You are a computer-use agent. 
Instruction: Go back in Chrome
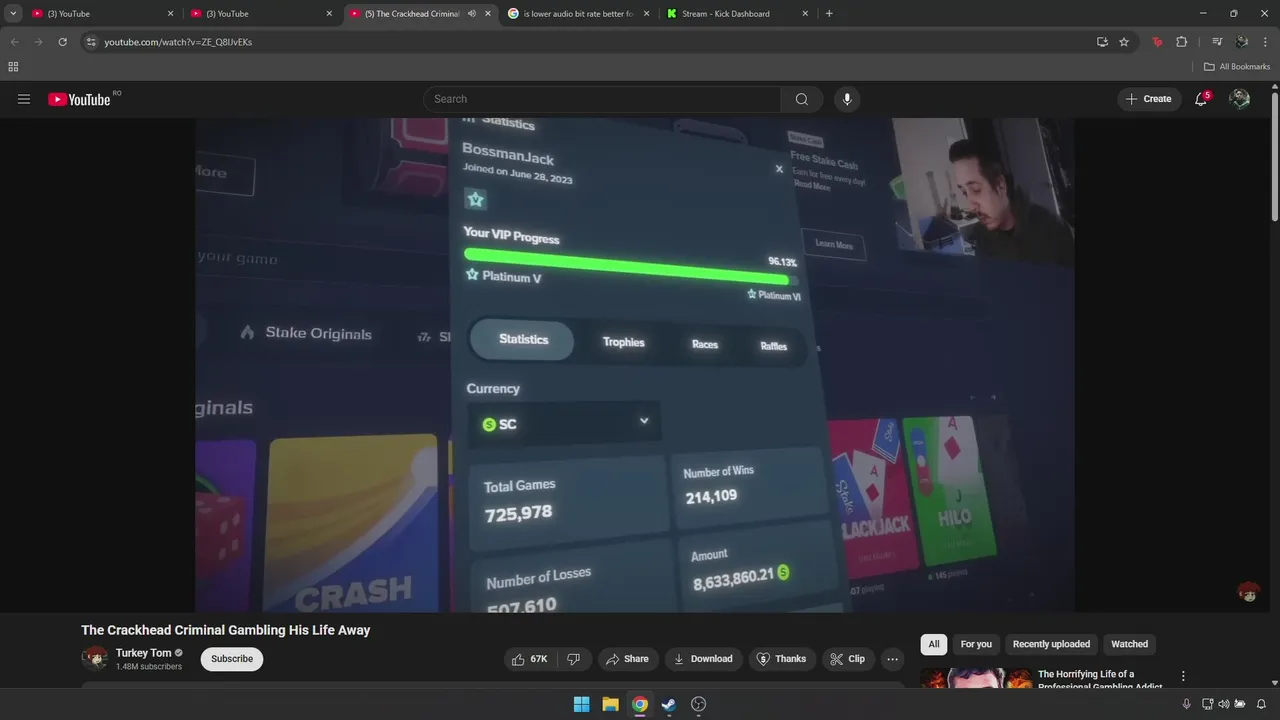14,42
